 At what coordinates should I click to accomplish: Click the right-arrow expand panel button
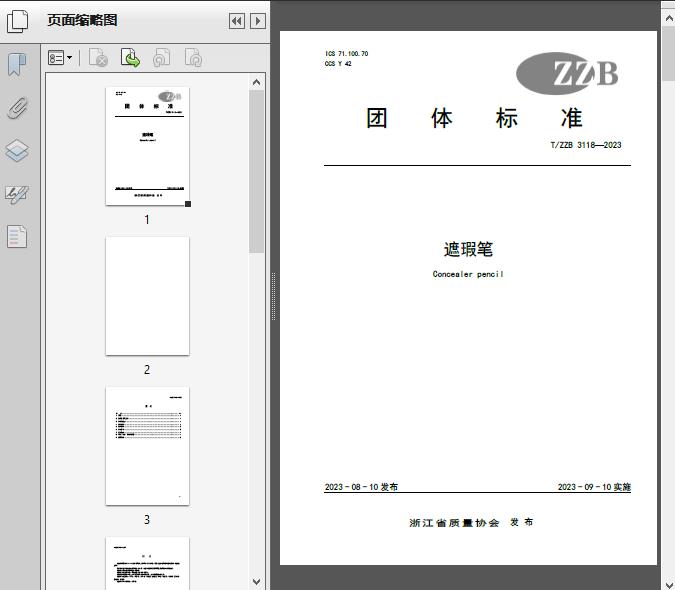(258, 21)
